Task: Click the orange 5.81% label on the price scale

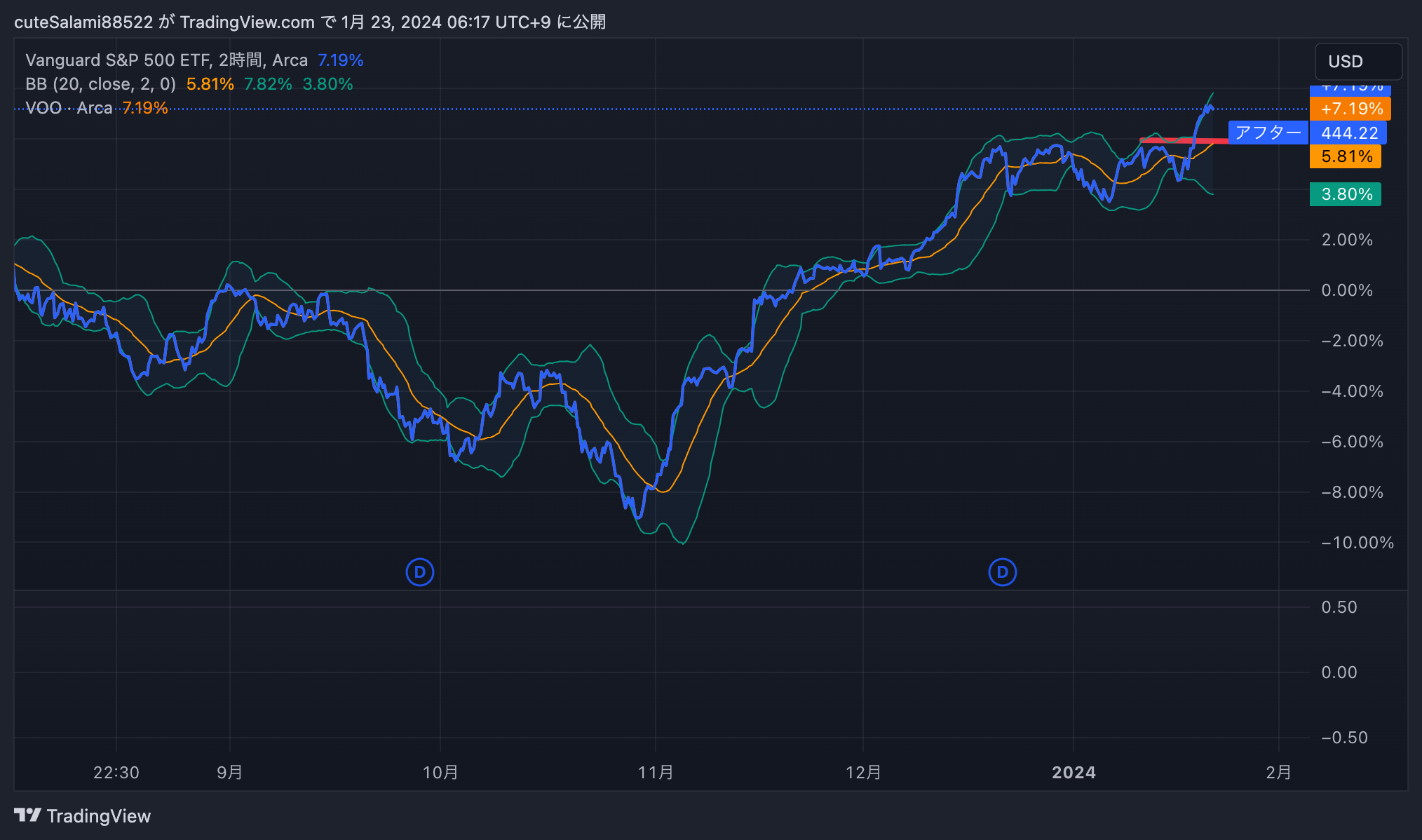Action: (1346, 156)
